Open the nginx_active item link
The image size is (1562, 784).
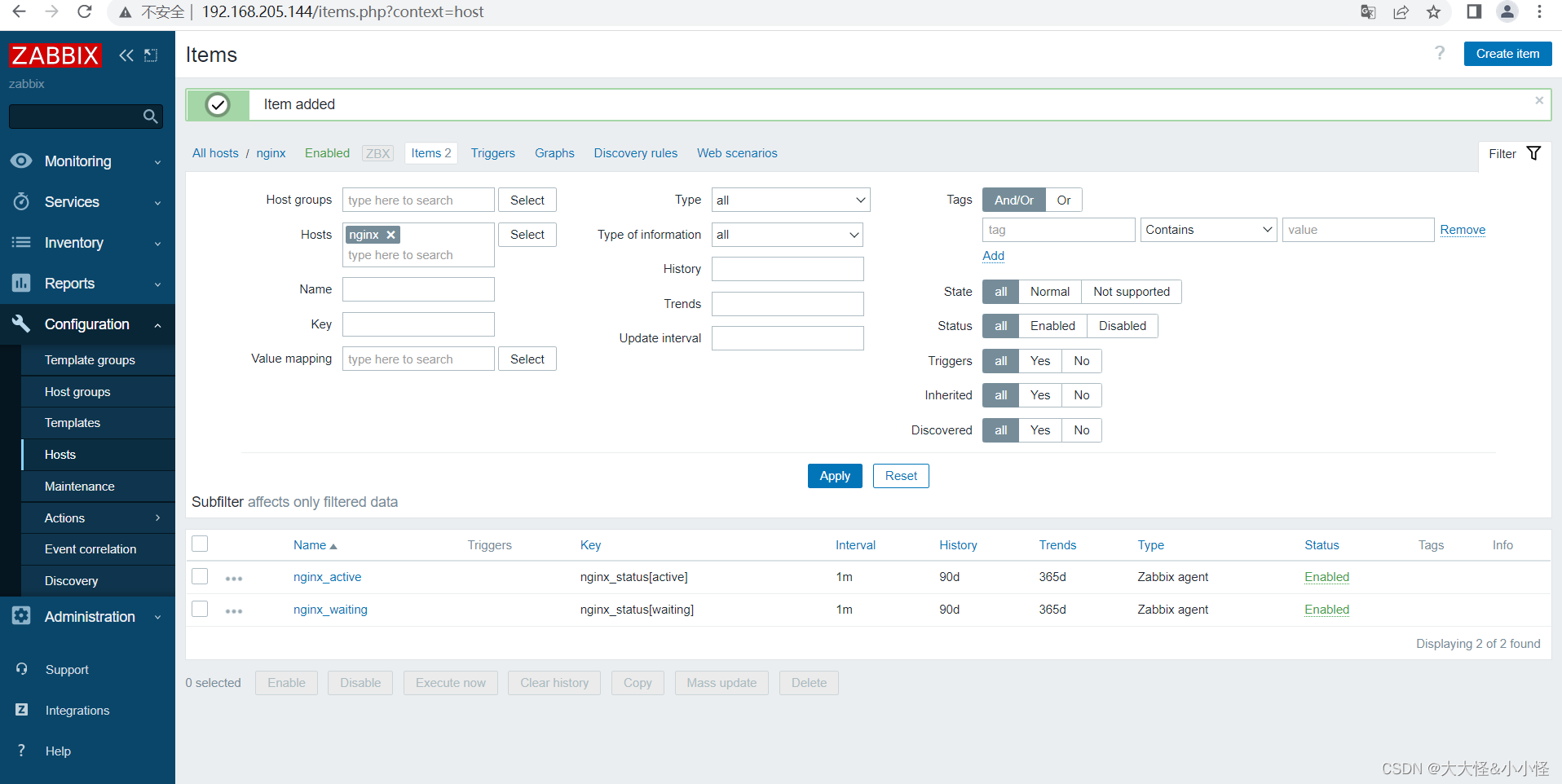click(x=327, y=577)
